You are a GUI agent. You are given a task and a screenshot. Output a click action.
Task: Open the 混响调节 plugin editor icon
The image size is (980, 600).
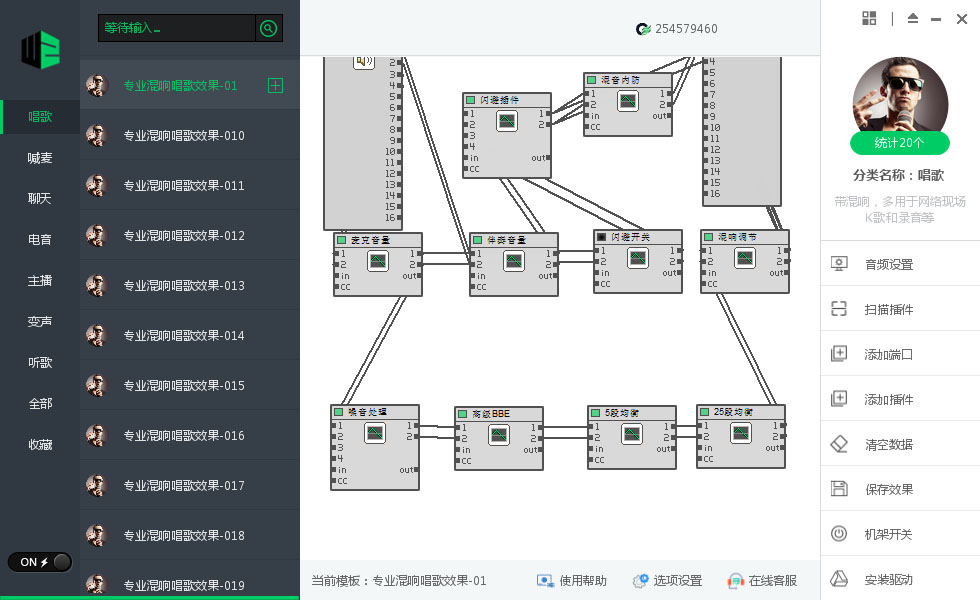point(744,258)
